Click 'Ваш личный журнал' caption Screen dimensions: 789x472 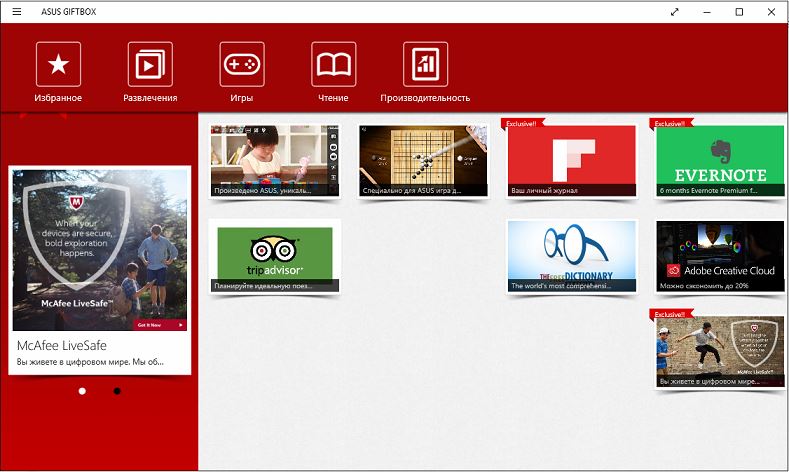(x=544, y=191)
